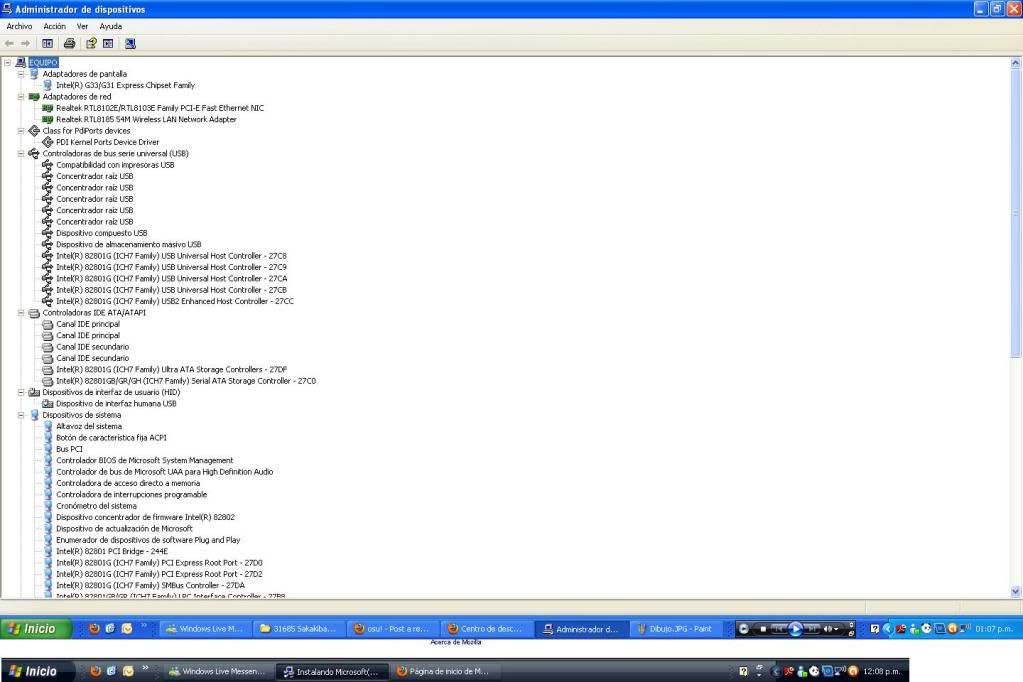The image size is (1023, 682).
Task: Click the monitor icon beside Adaptadores de pantalla
Action: pyautogui.click(x=35, y=74)
